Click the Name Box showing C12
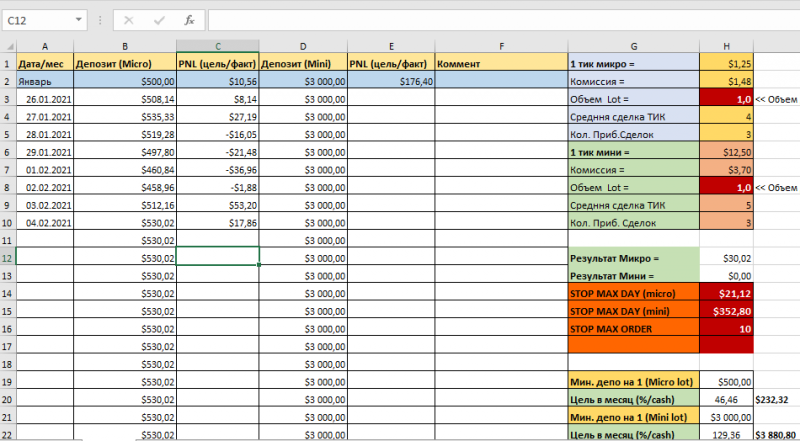The image size is (800, 441). pos(39,20)
